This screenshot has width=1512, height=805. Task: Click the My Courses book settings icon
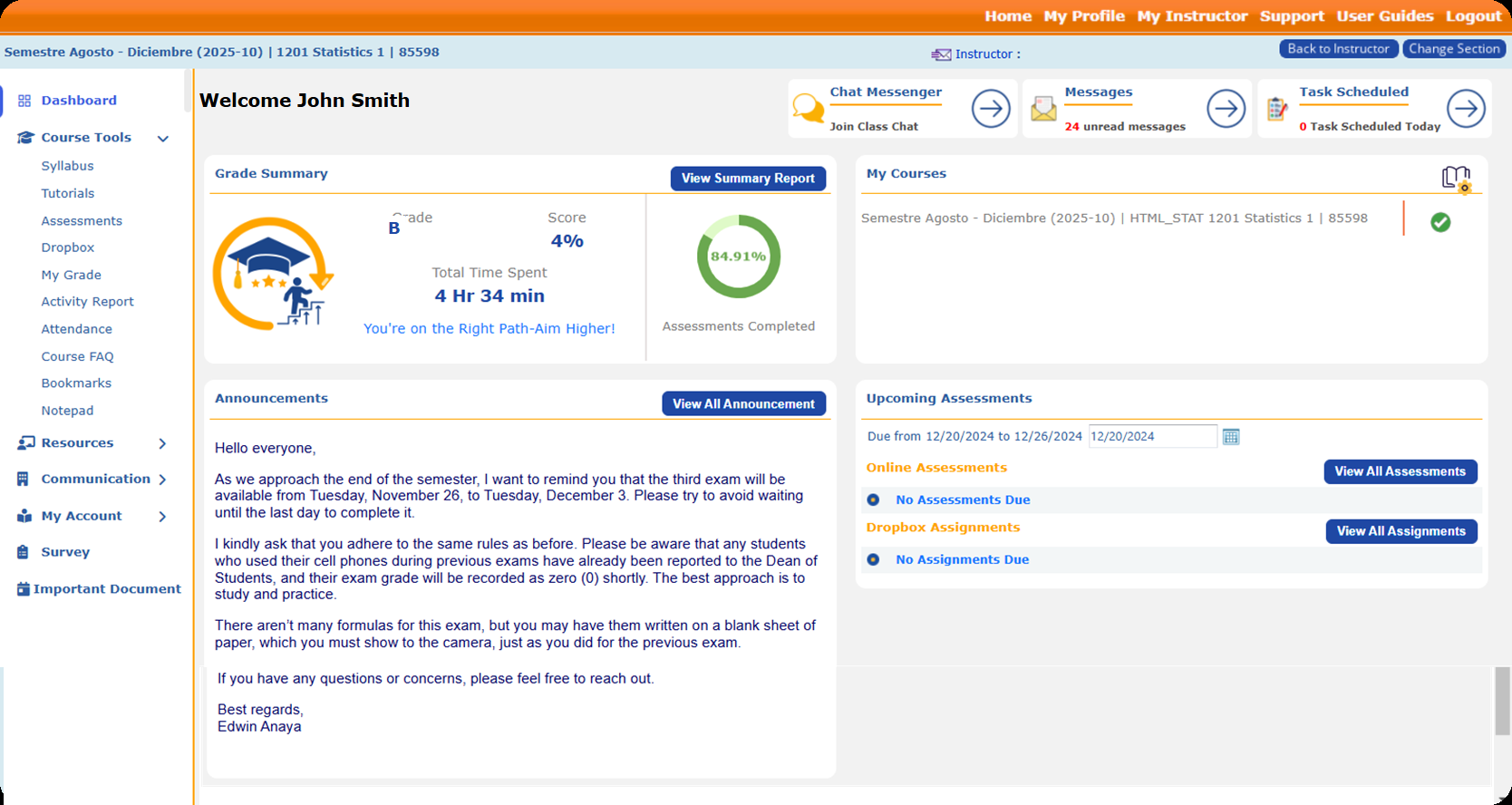click(1456, 179)
